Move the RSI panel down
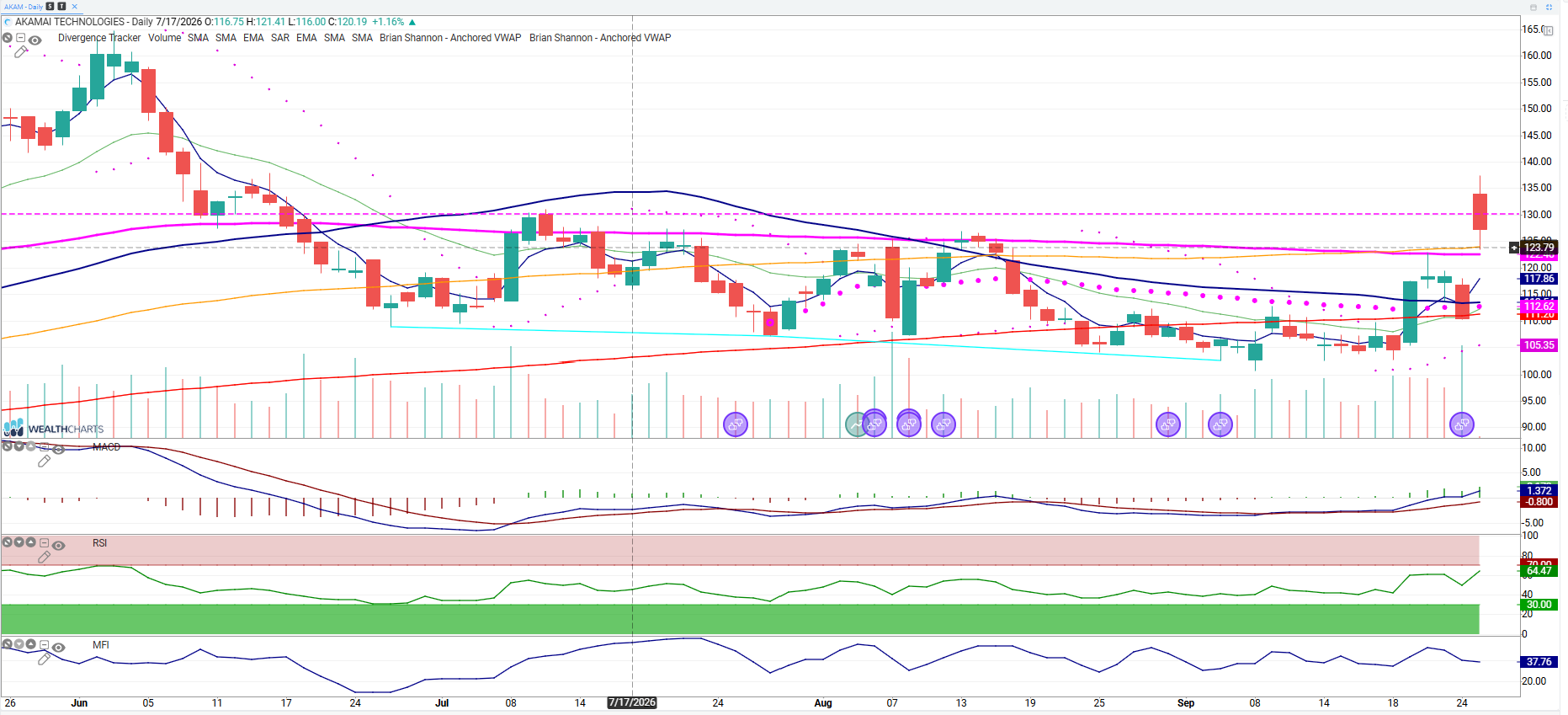 pos(19,542)
